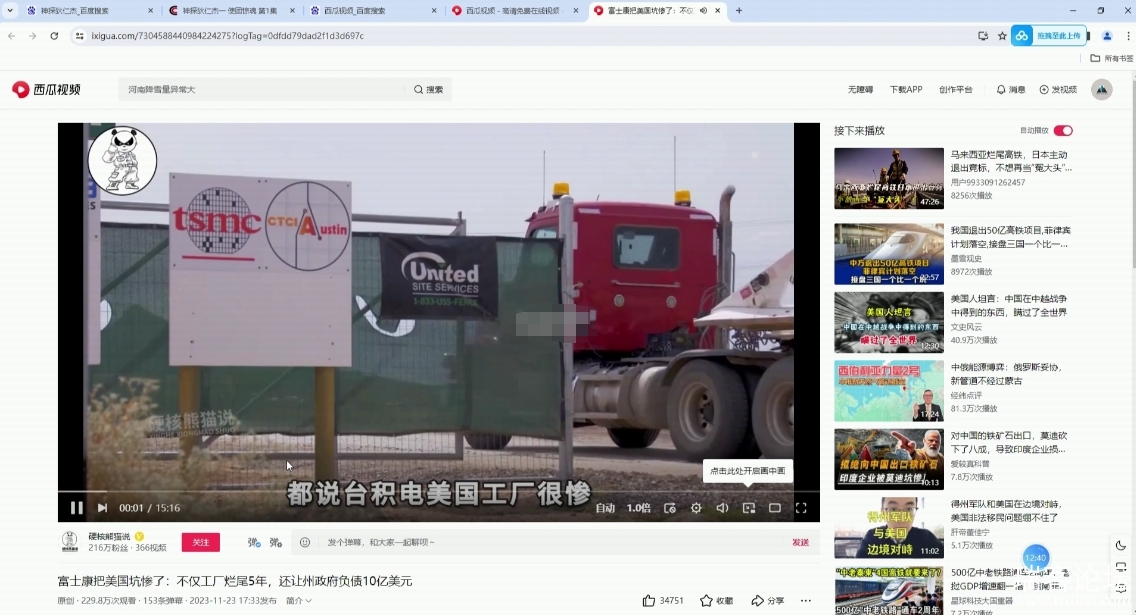Go forward with the browser forward arrow
The height and width of the screenshot is (615, 1136).
33,35
